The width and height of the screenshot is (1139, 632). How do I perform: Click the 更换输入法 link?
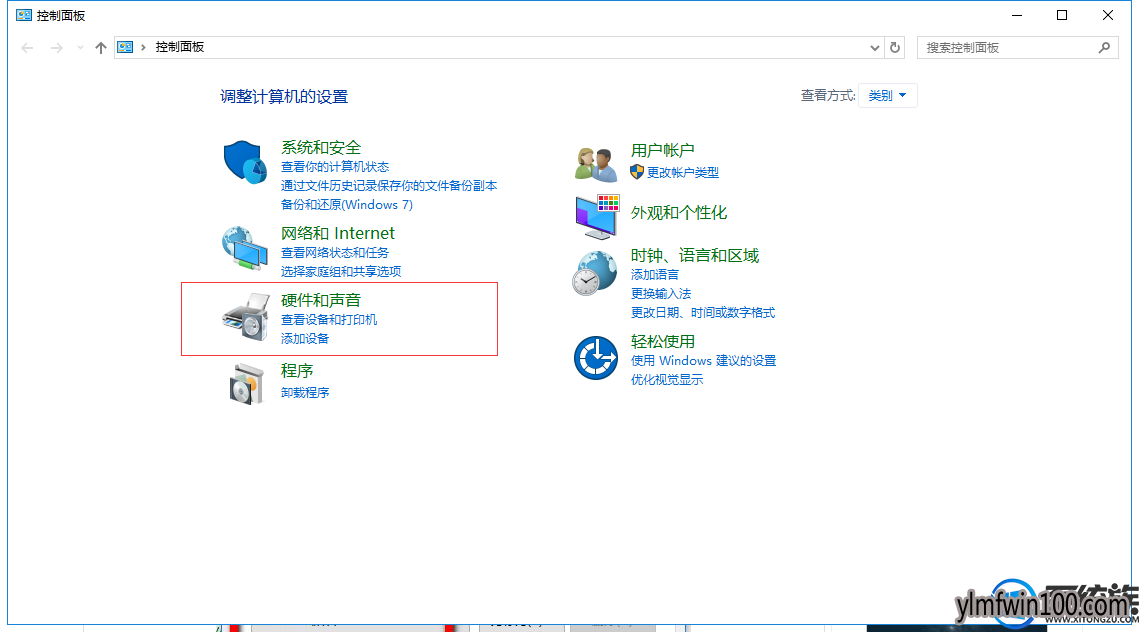[661, 293]
